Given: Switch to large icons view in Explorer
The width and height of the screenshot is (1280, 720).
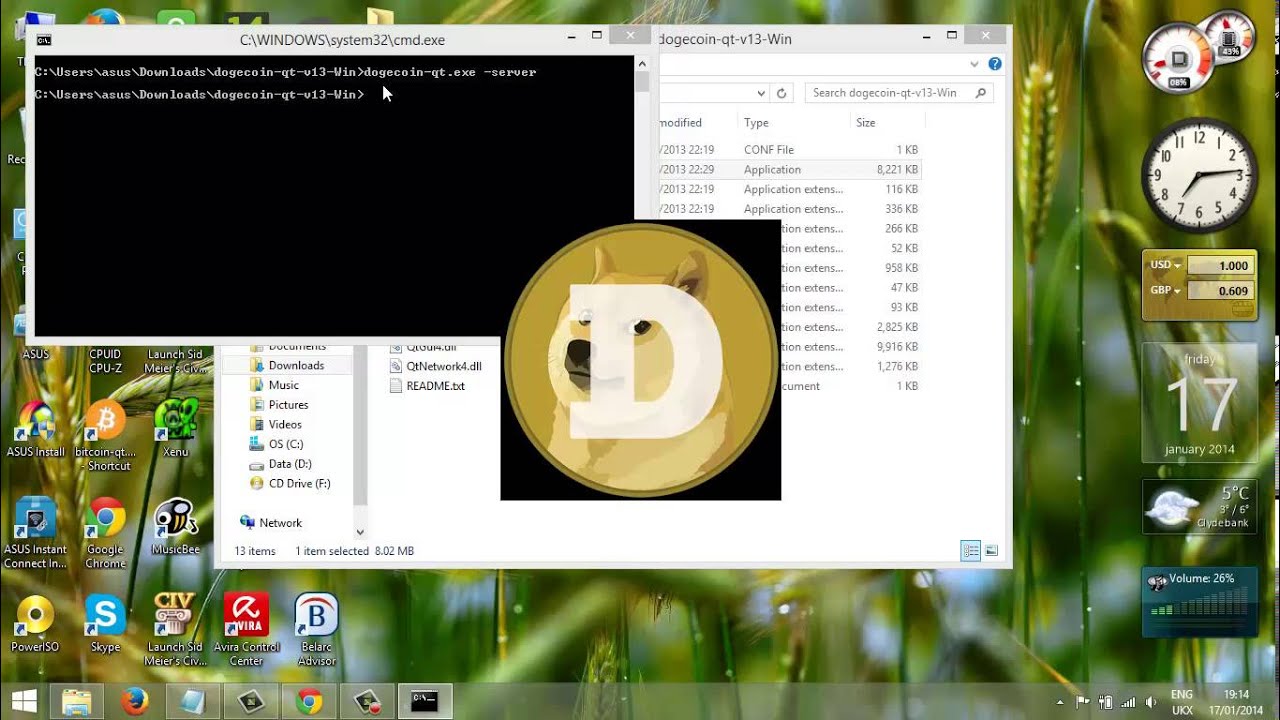Looking at the screenshot, I should [991, 550].
